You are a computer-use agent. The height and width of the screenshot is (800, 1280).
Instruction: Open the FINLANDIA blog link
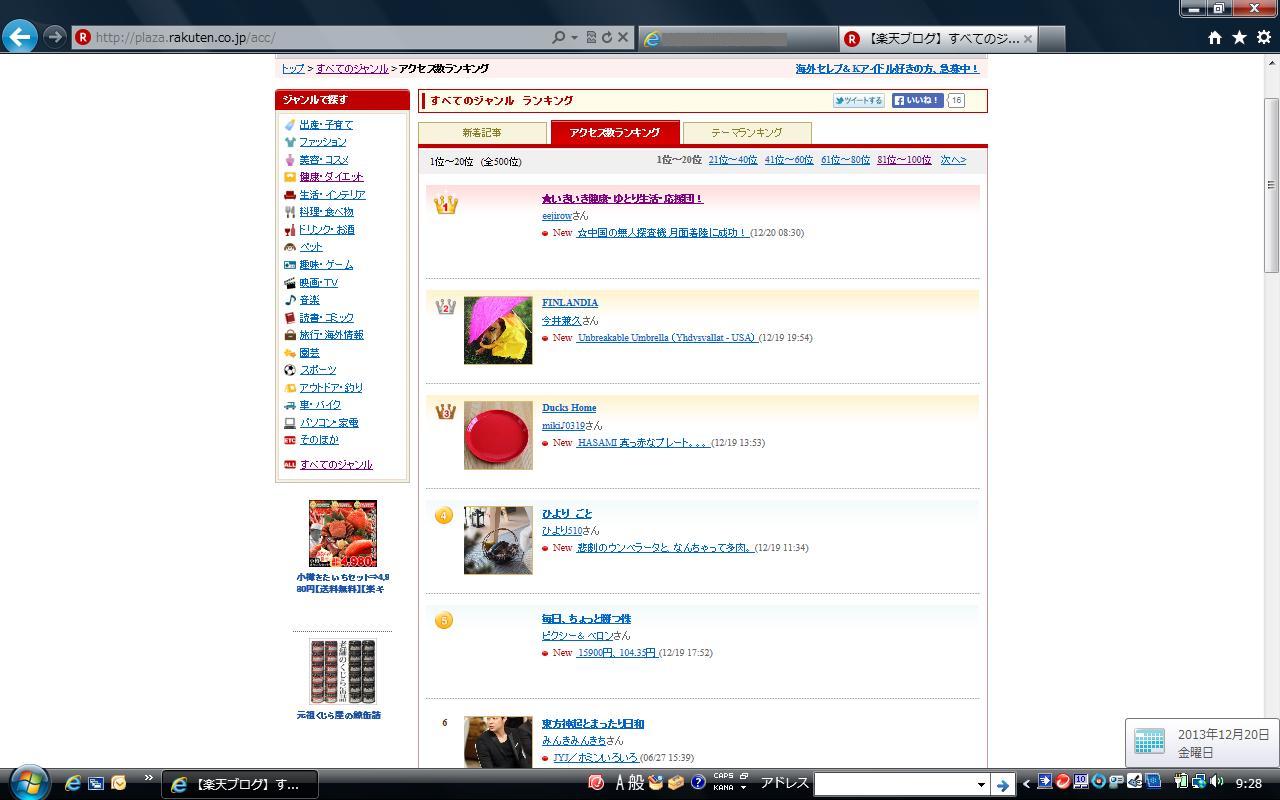[569, 303]
